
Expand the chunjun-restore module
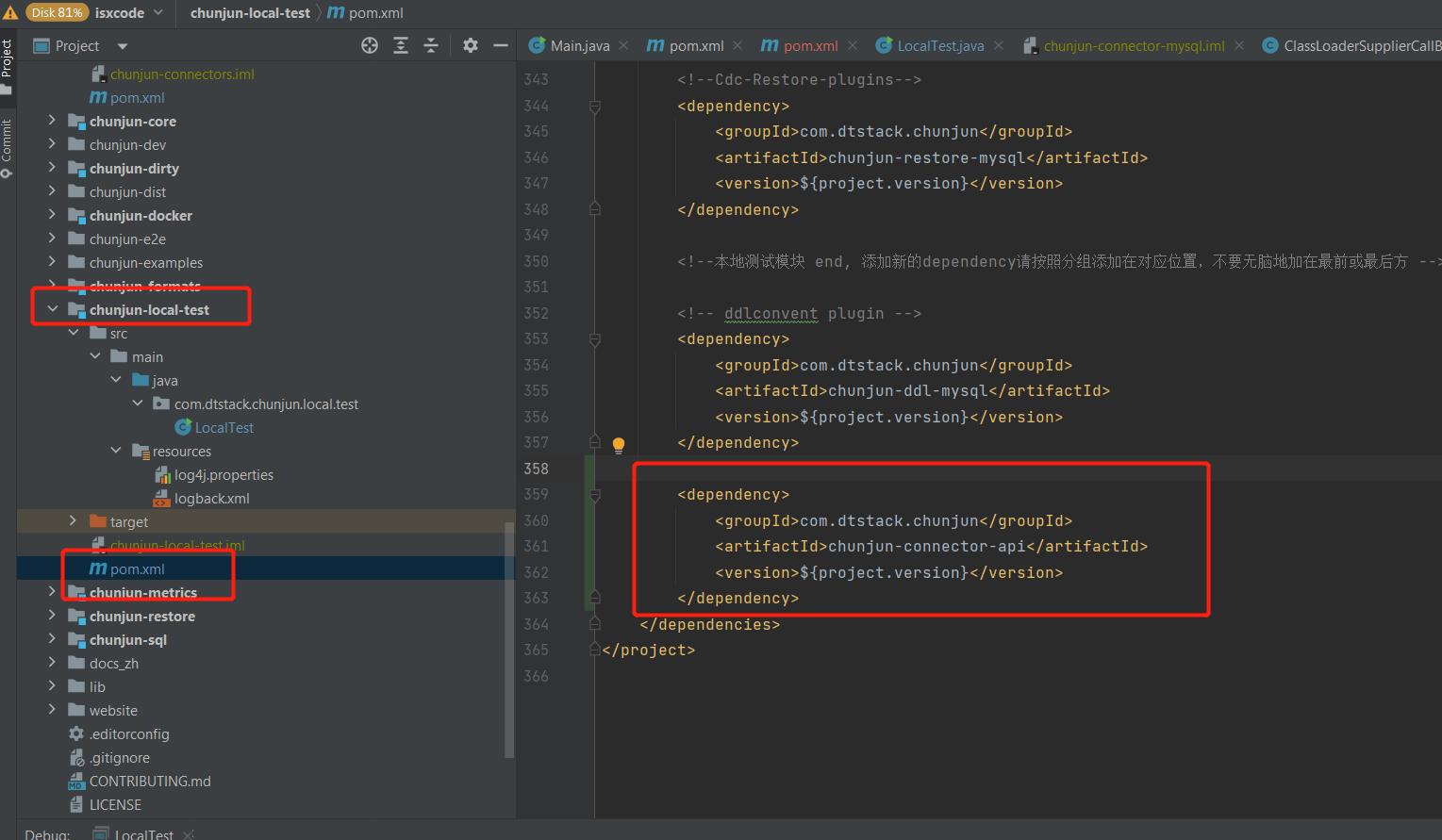(52, 616)
